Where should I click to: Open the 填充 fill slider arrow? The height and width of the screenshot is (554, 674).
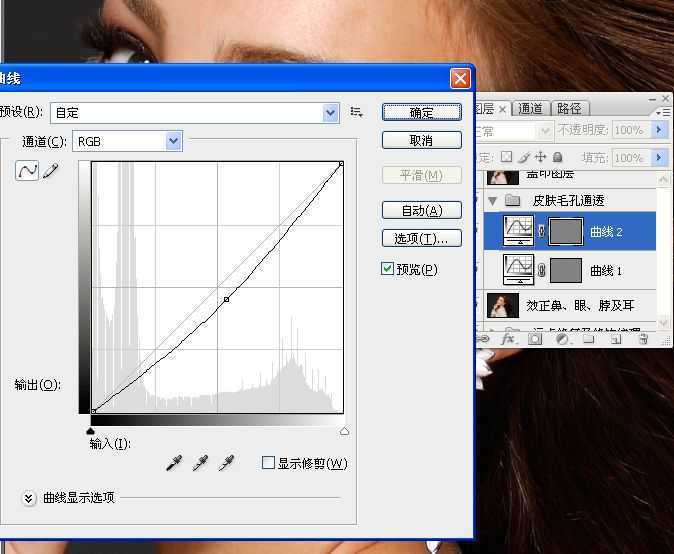tap(659, 158)
